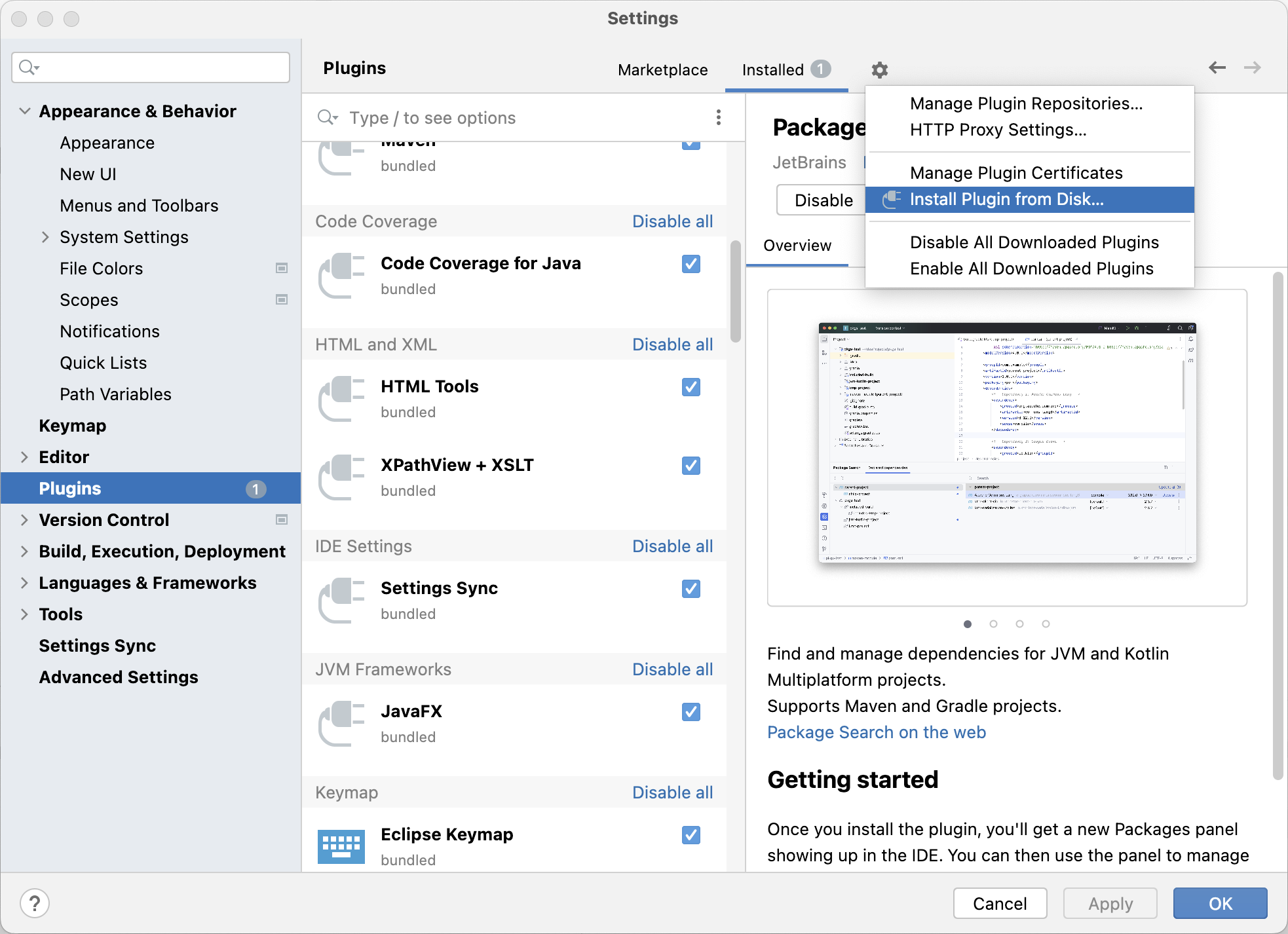The height and width of the screenshot is (934, 1288).
Task: Expand the Tools section
Action: pyautogui.click(x=24, y=614)
